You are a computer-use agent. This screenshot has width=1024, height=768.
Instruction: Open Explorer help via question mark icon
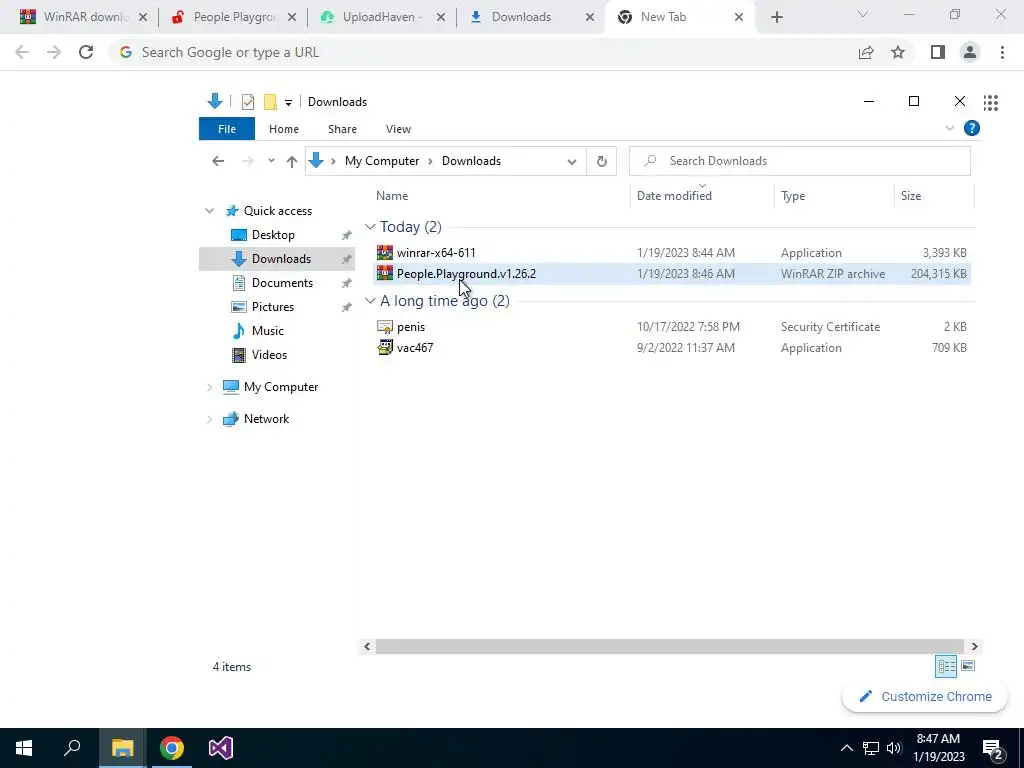pos(972,128)
